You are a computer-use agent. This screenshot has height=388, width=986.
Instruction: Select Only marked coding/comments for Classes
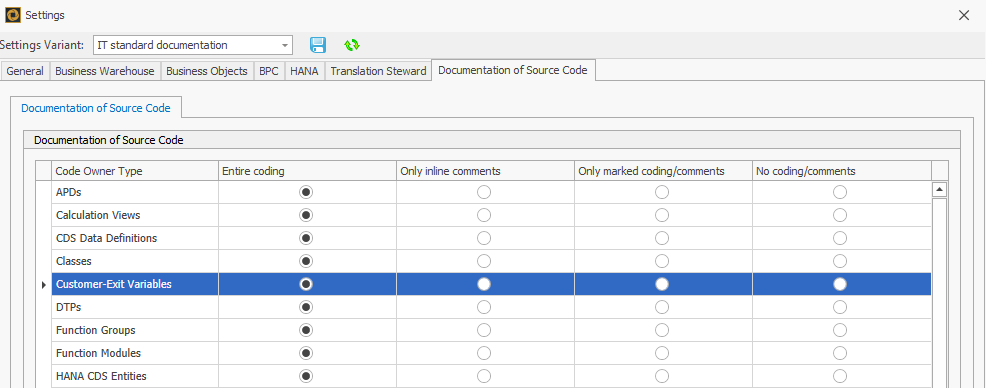(662, 261)
